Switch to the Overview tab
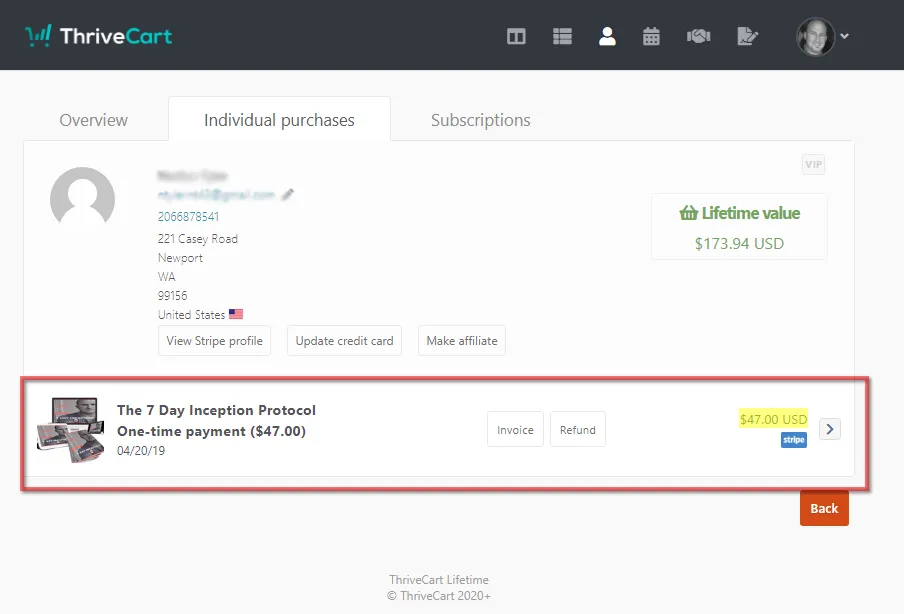 tap(93, 120)
